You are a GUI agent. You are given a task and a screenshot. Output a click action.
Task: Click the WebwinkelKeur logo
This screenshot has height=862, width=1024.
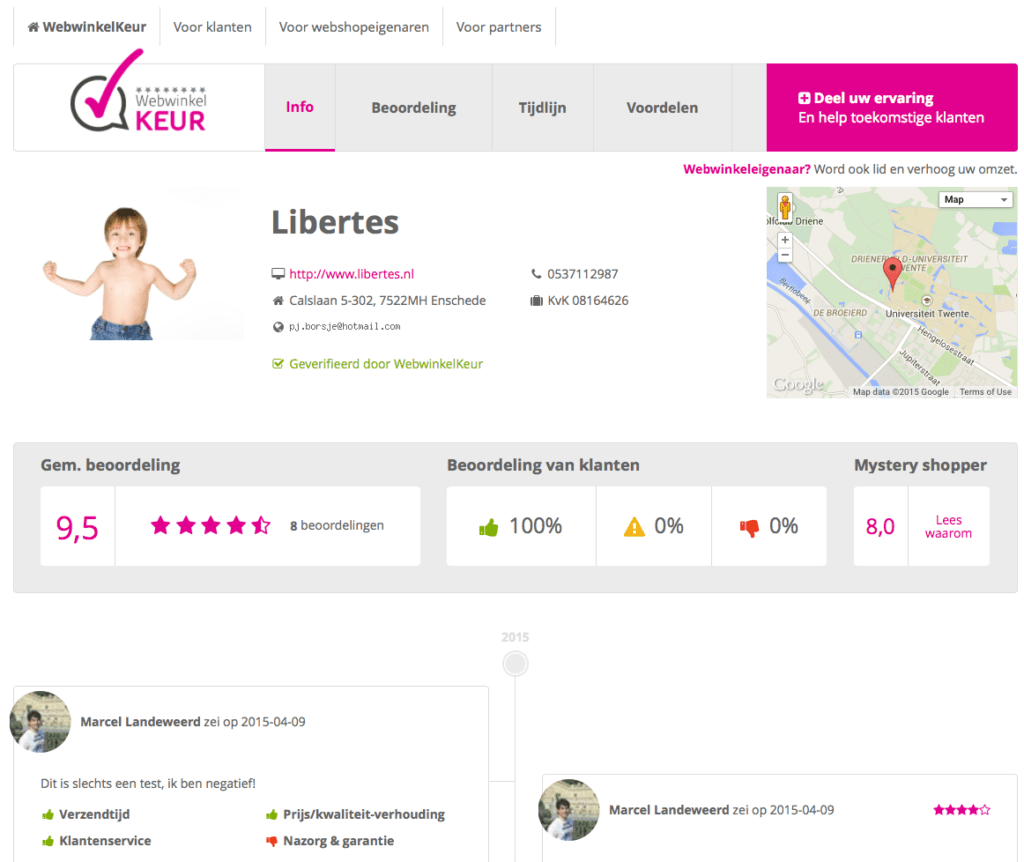[138, 106]
